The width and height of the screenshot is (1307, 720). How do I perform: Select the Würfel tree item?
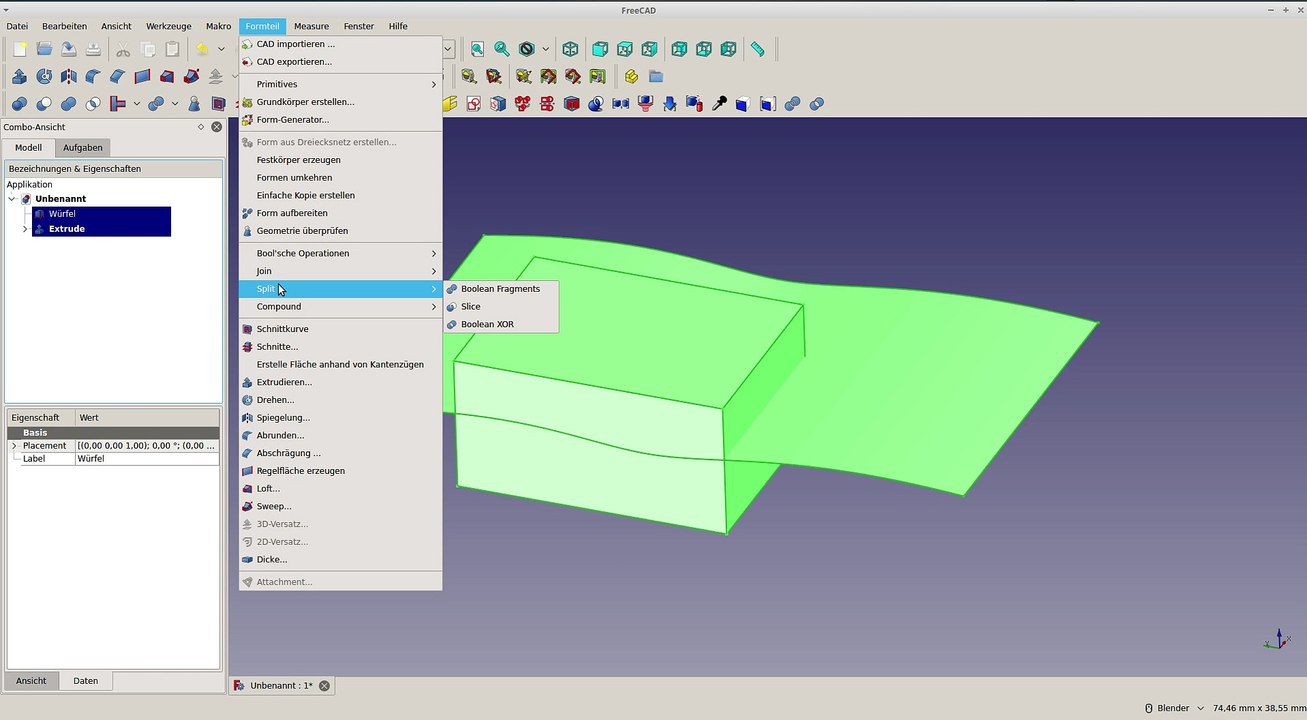pyautogui.click(x=62, y=214)
